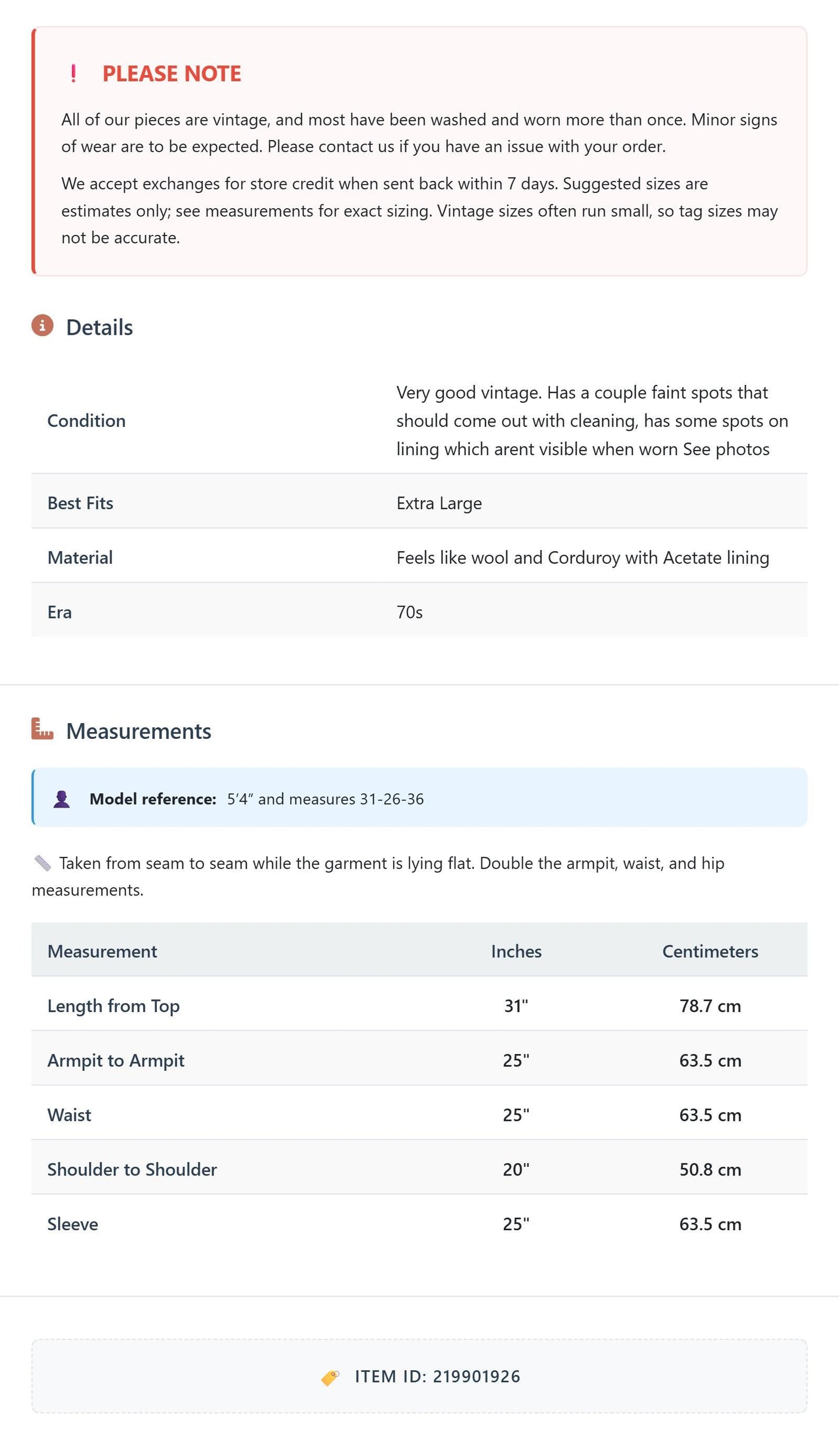This screenshot has height=1440, width=840.
Task: Click the price tag icon beside Item ID
Action: 330,1377
